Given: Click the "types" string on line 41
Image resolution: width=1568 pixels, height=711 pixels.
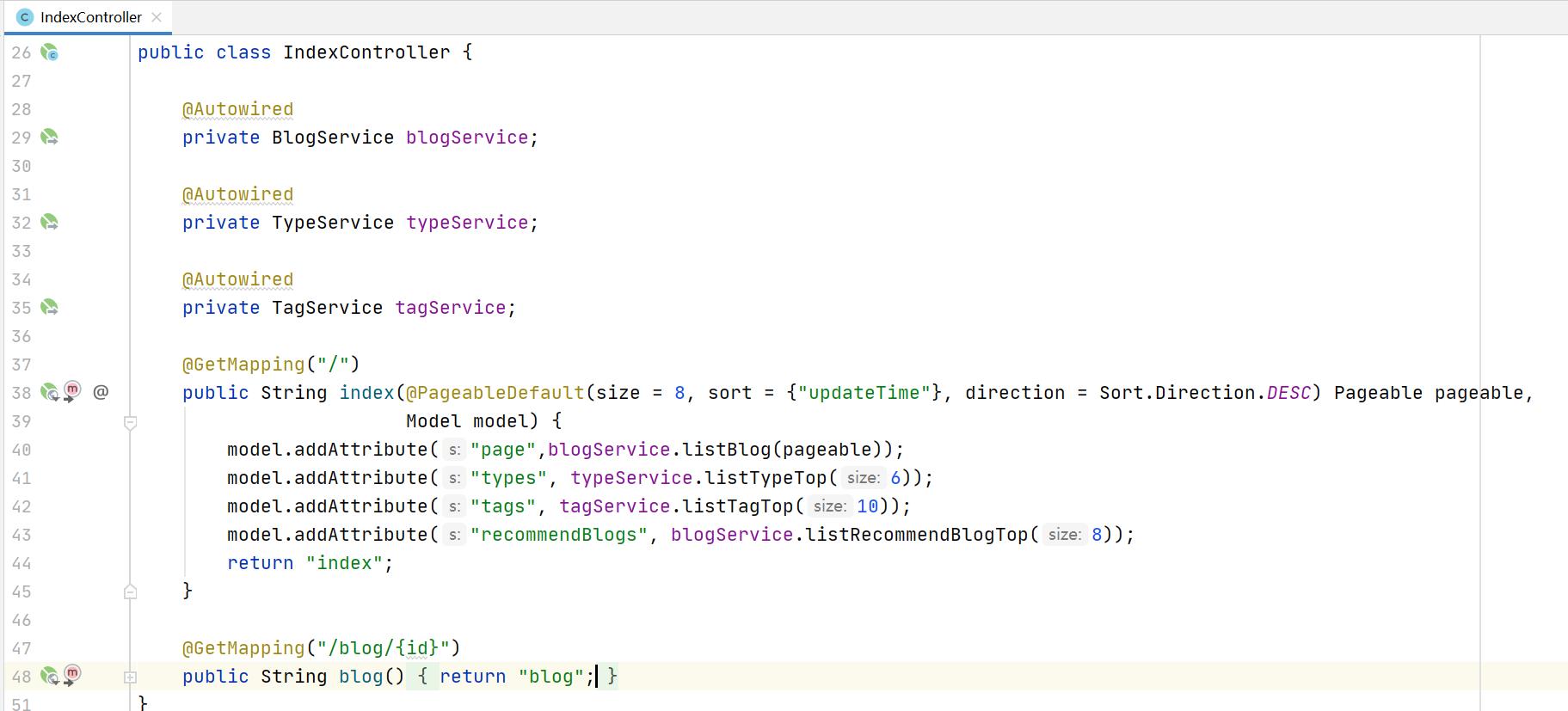Looking at the screenshot, I should (x=508, y=478).
